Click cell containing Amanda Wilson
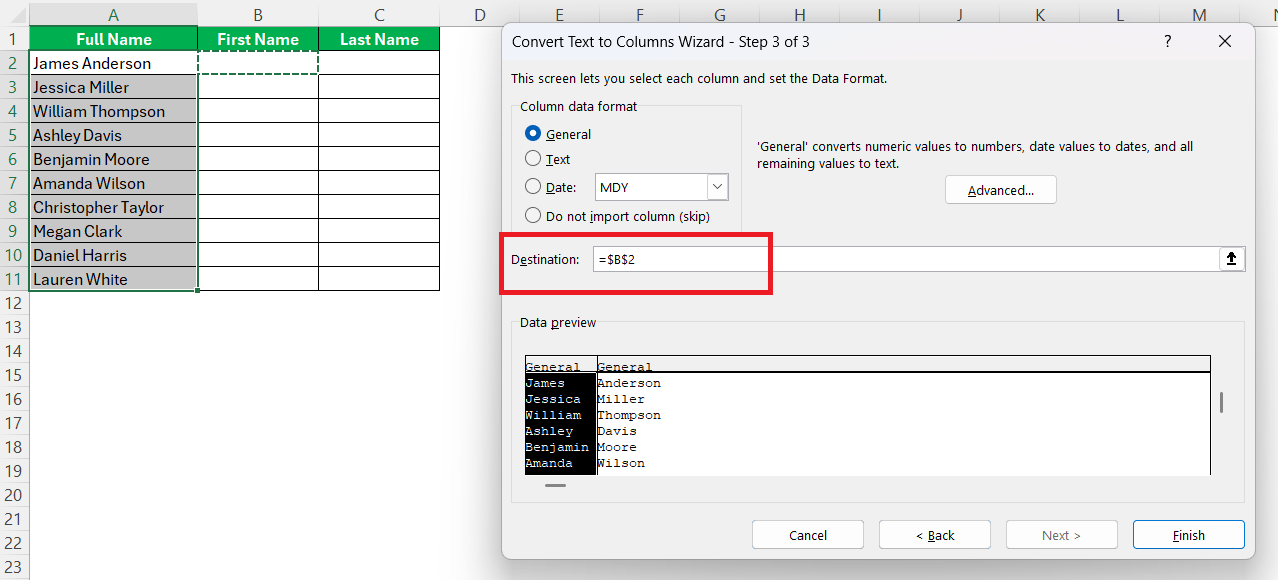Viewport: 1278px width, 580px height. click(x=114, y=183)
